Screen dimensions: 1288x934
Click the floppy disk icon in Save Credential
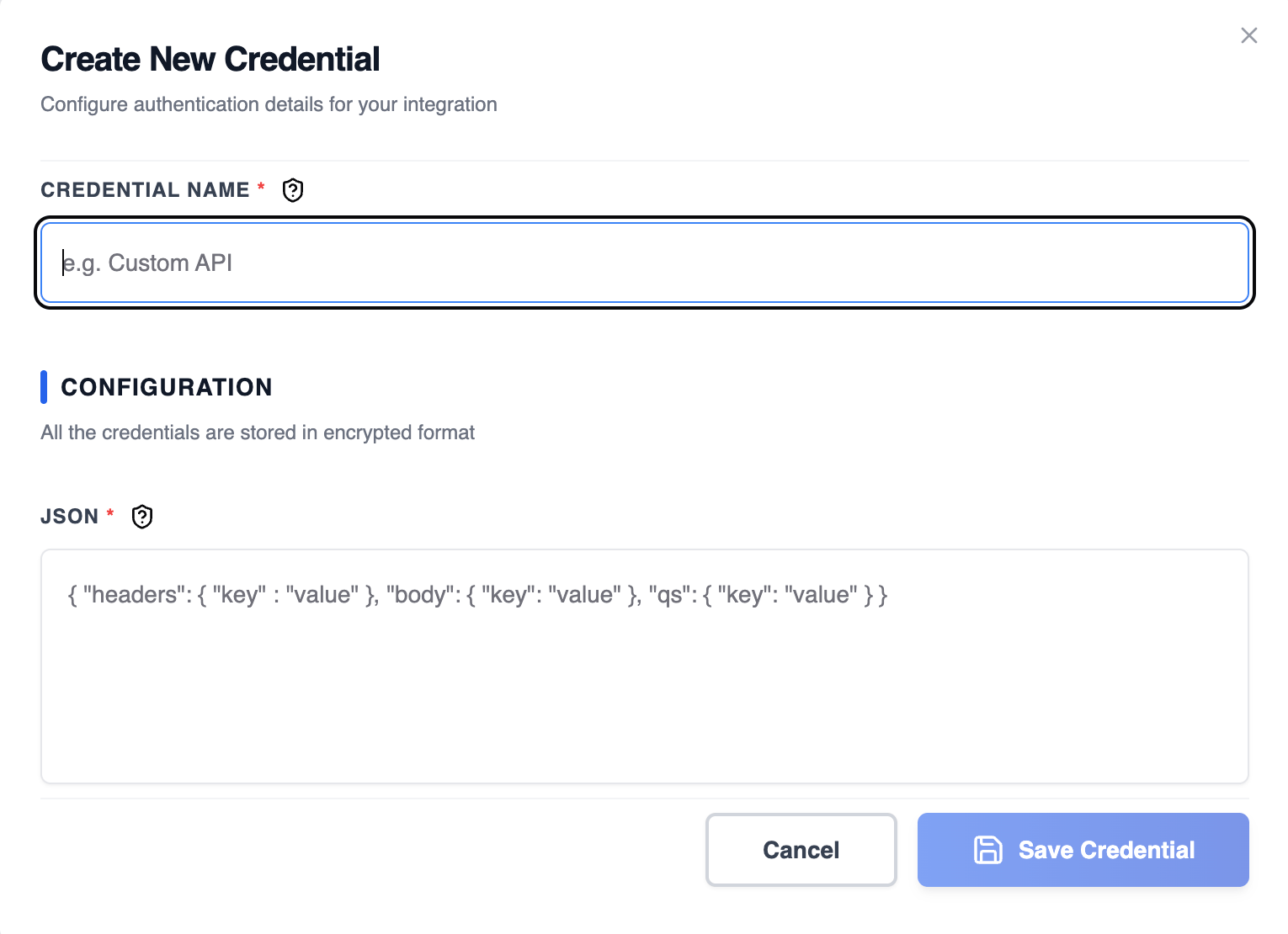pos(987,850)
